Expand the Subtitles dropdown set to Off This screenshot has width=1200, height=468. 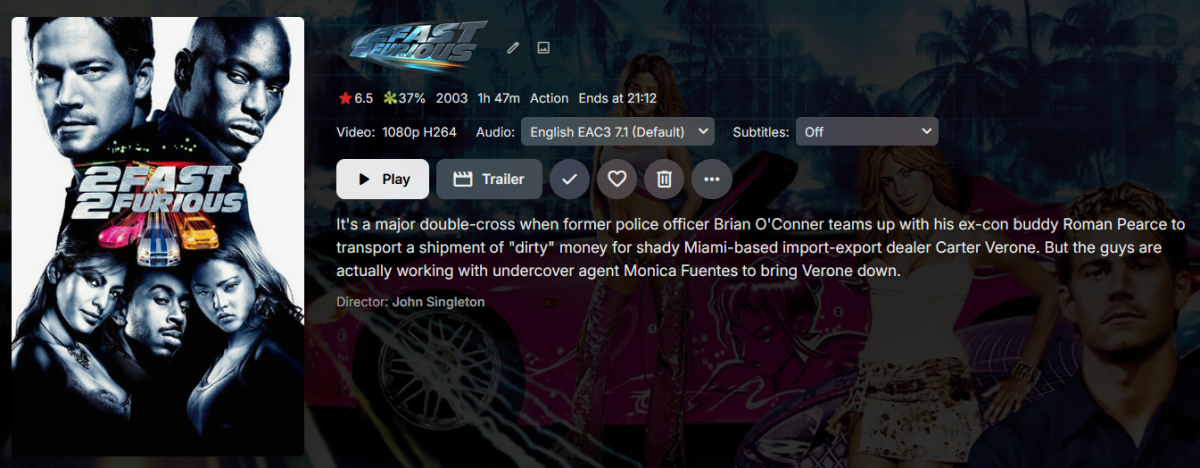867,131
